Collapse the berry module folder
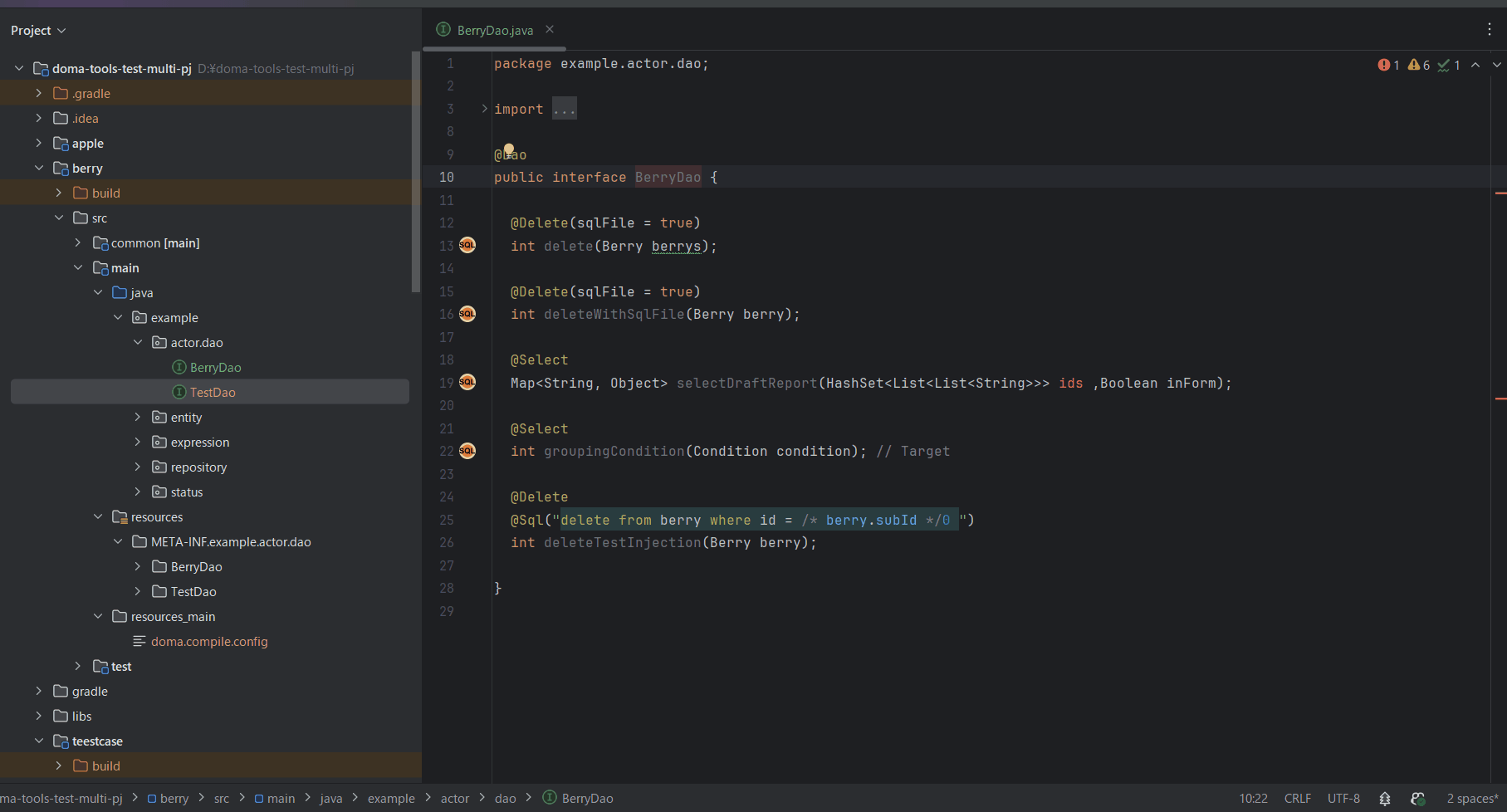The image size is (1507, 812). (x=39, y=169)
